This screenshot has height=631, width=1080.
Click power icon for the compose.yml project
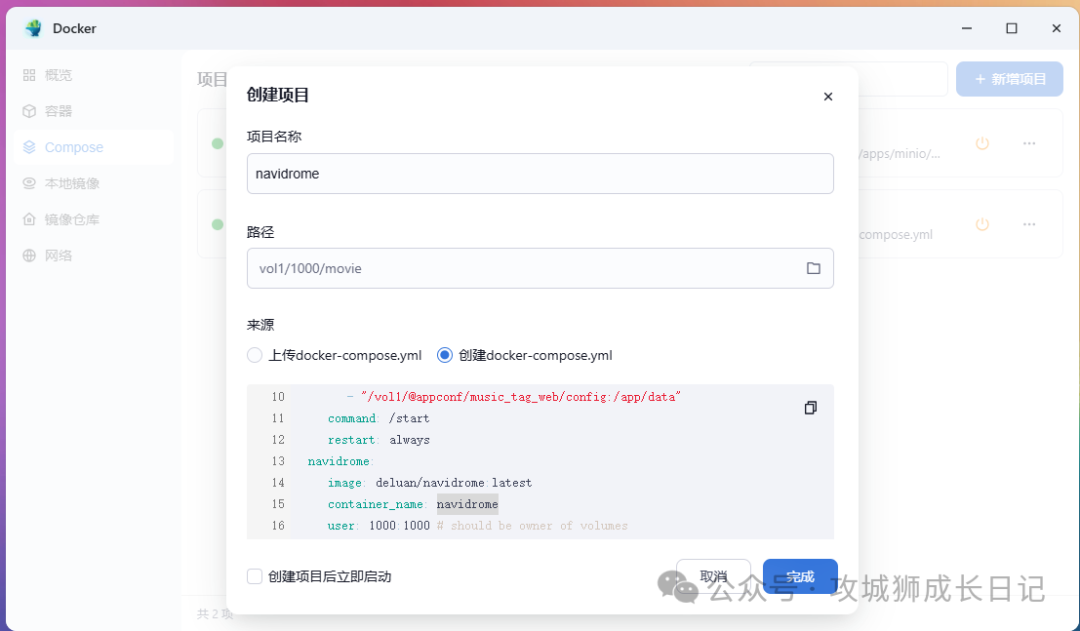982,224
